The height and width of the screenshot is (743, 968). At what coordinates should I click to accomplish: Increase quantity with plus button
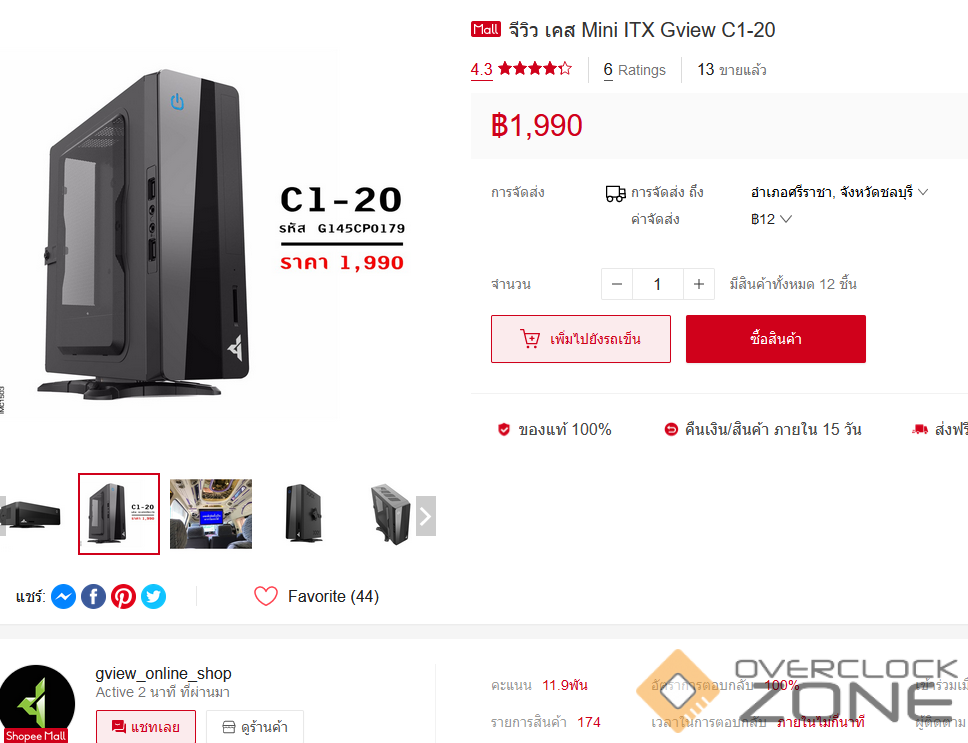[699, 284]
